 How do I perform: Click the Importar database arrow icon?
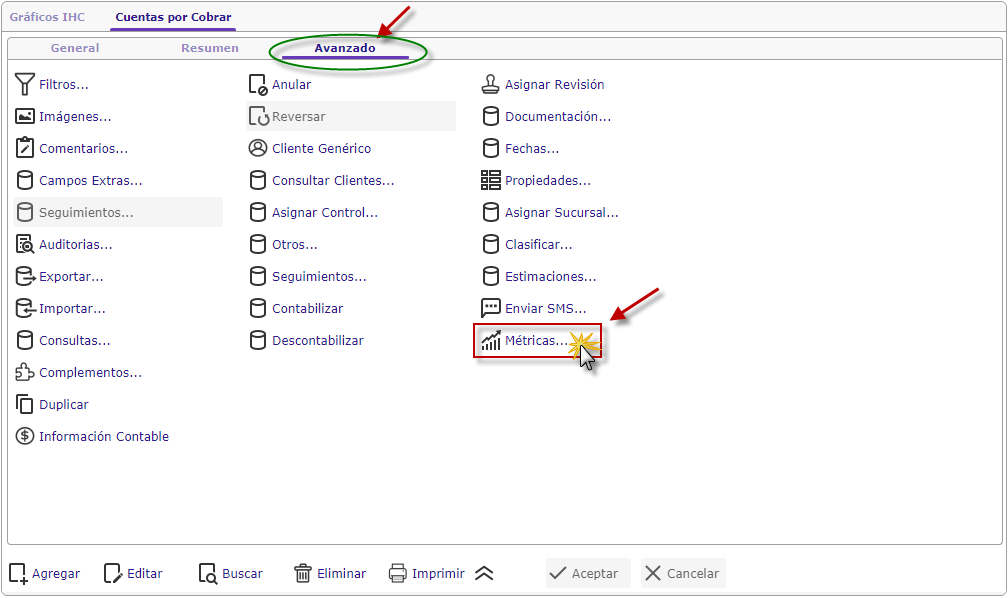(24, 309)
